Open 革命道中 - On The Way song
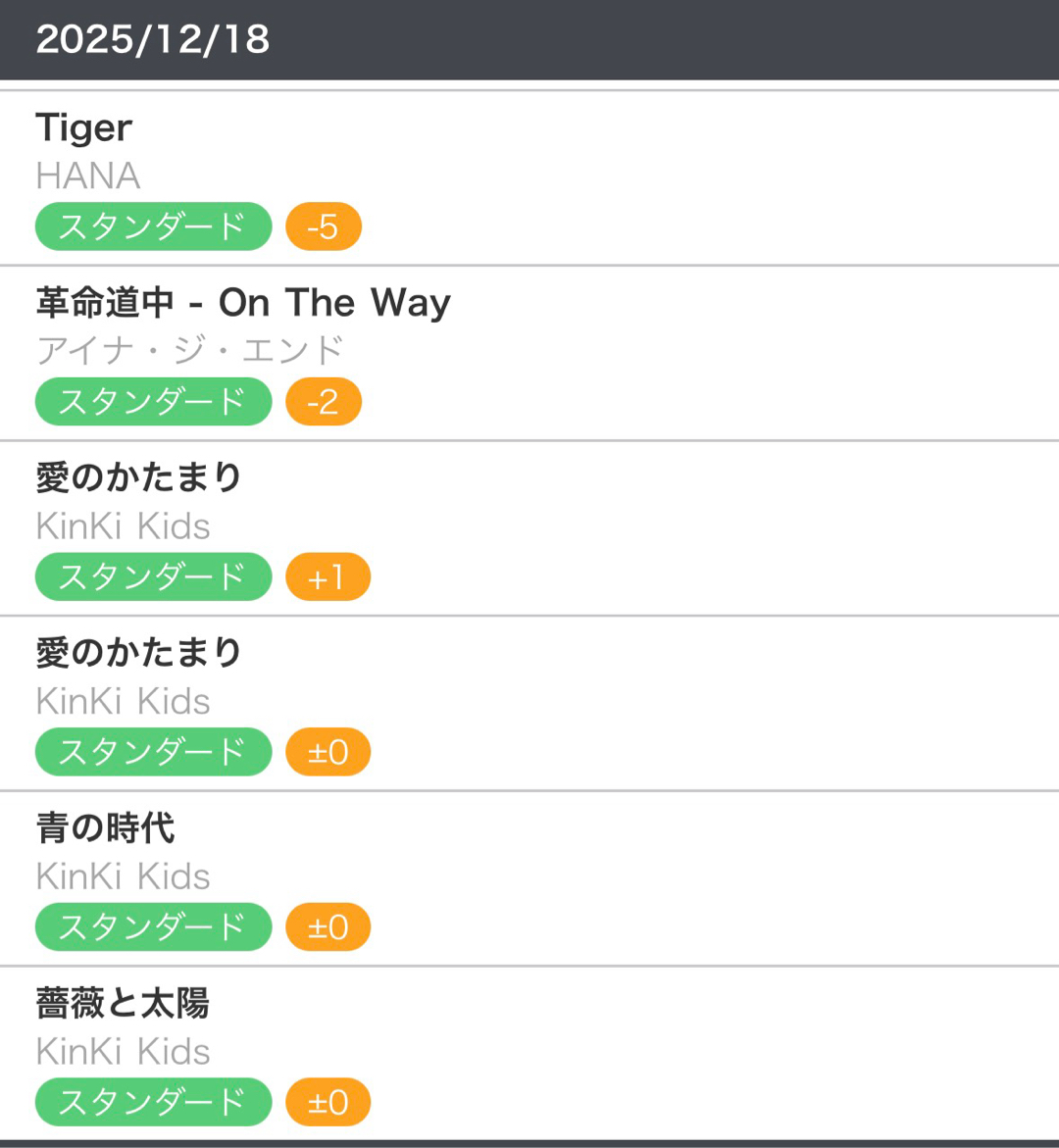Screen dimensions: 1059x1148 243,303
